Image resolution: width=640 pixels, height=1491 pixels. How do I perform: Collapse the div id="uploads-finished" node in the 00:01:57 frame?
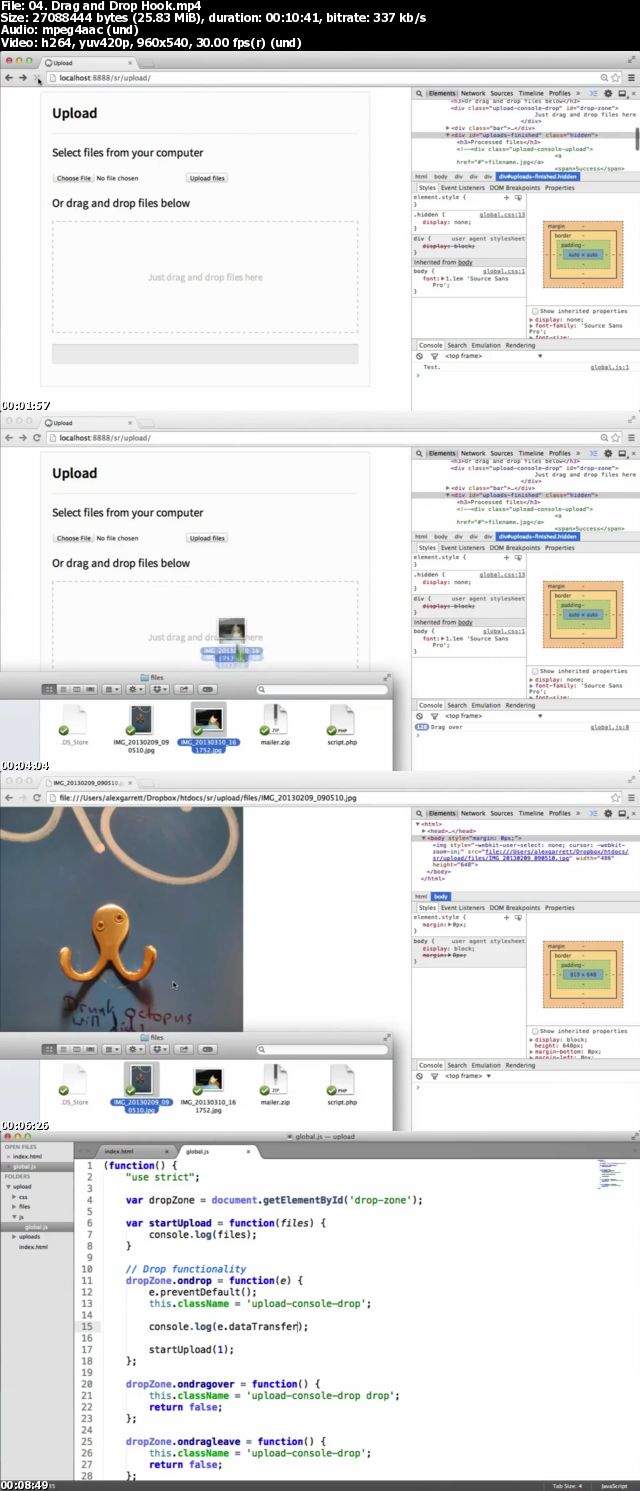click(x=447, y=135)
